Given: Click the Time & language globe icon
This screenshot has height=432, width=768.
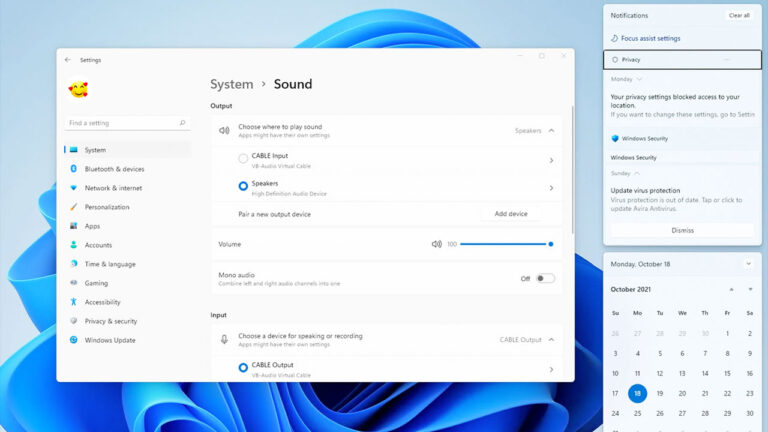Looking at the screenshot, I should click(73, 264).
